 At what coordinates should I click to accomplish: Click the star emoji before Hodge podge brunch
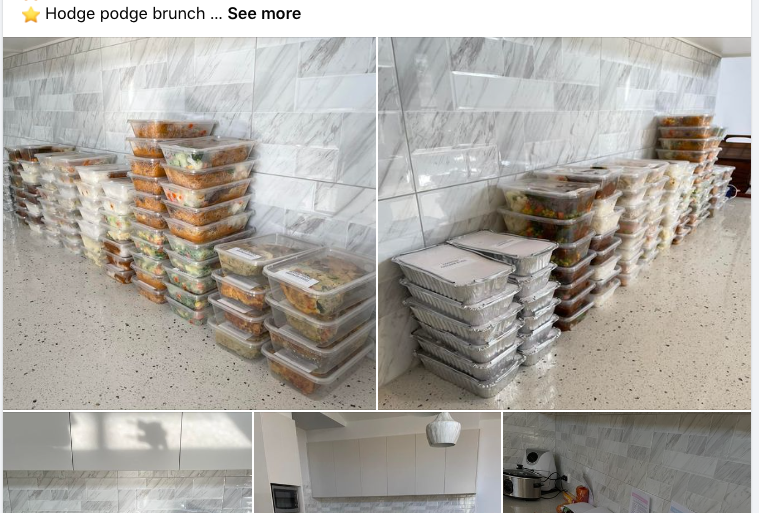[30, 14]
